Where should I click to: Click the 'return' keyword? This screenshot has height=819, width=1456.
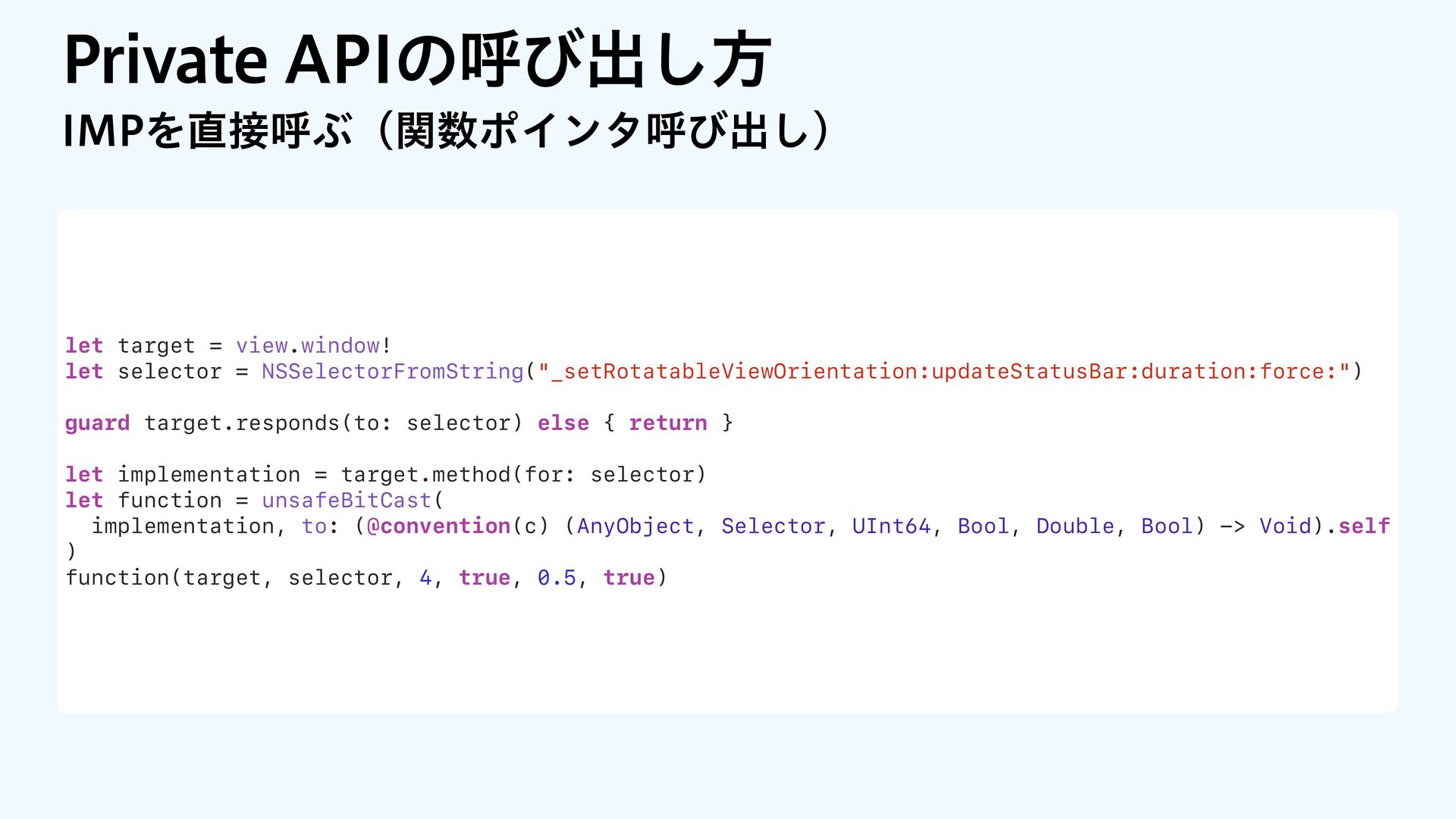(667, 423)
